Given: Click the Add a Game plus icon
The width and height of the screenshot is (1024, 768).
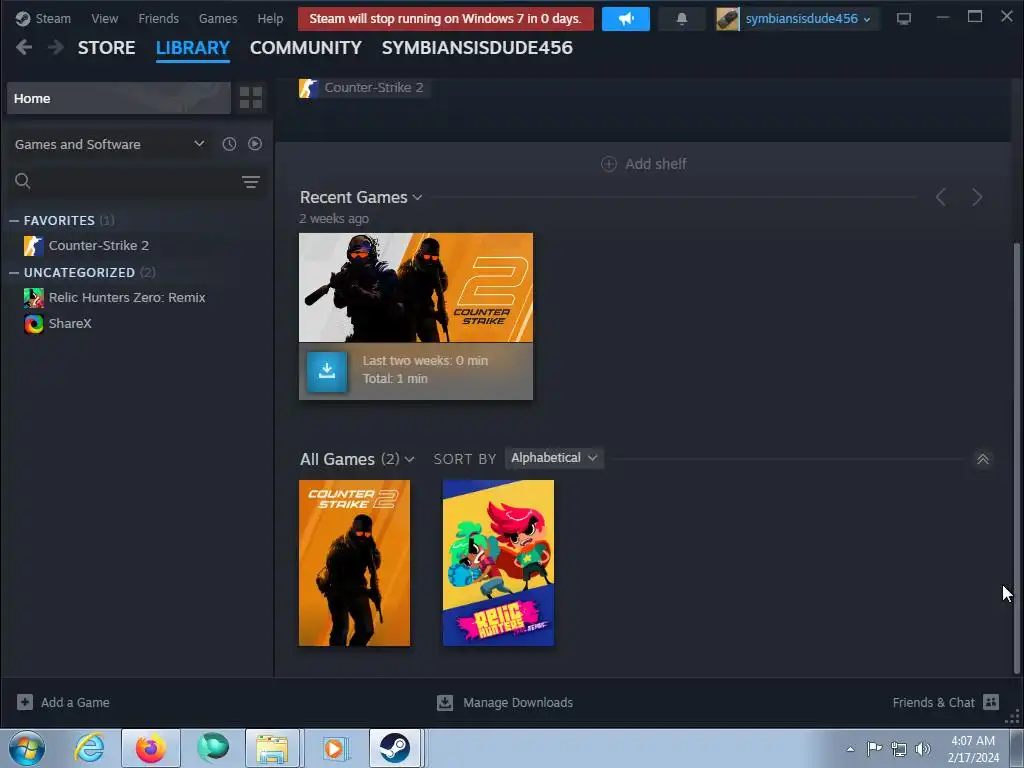Looking at the screenshot, I should tap(25, 702).
